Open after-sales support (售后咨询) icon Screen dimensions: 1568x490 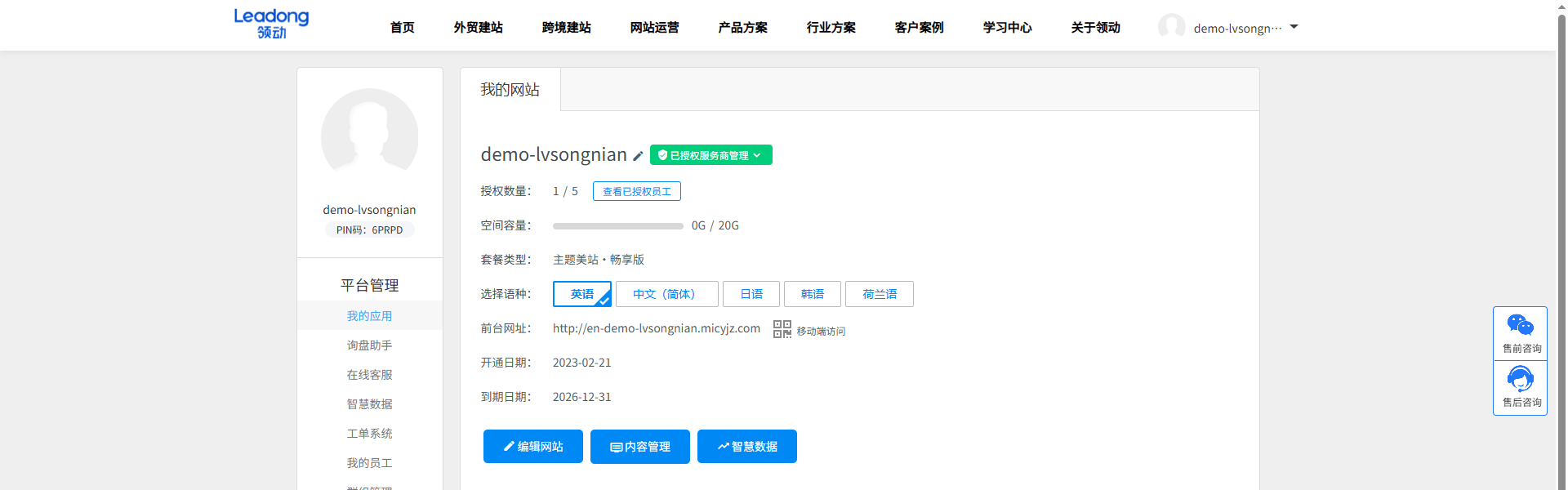point(1520,387)
